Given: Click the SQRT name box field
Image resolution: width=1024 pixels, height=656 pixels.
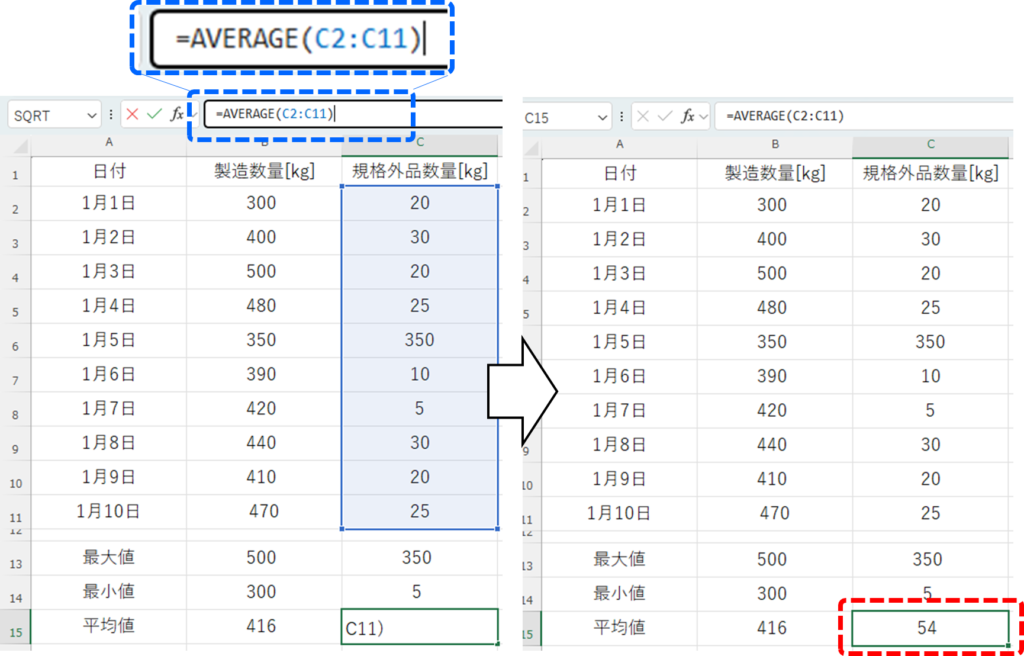Looking at the screenshot, I should (x=45, y=116).
